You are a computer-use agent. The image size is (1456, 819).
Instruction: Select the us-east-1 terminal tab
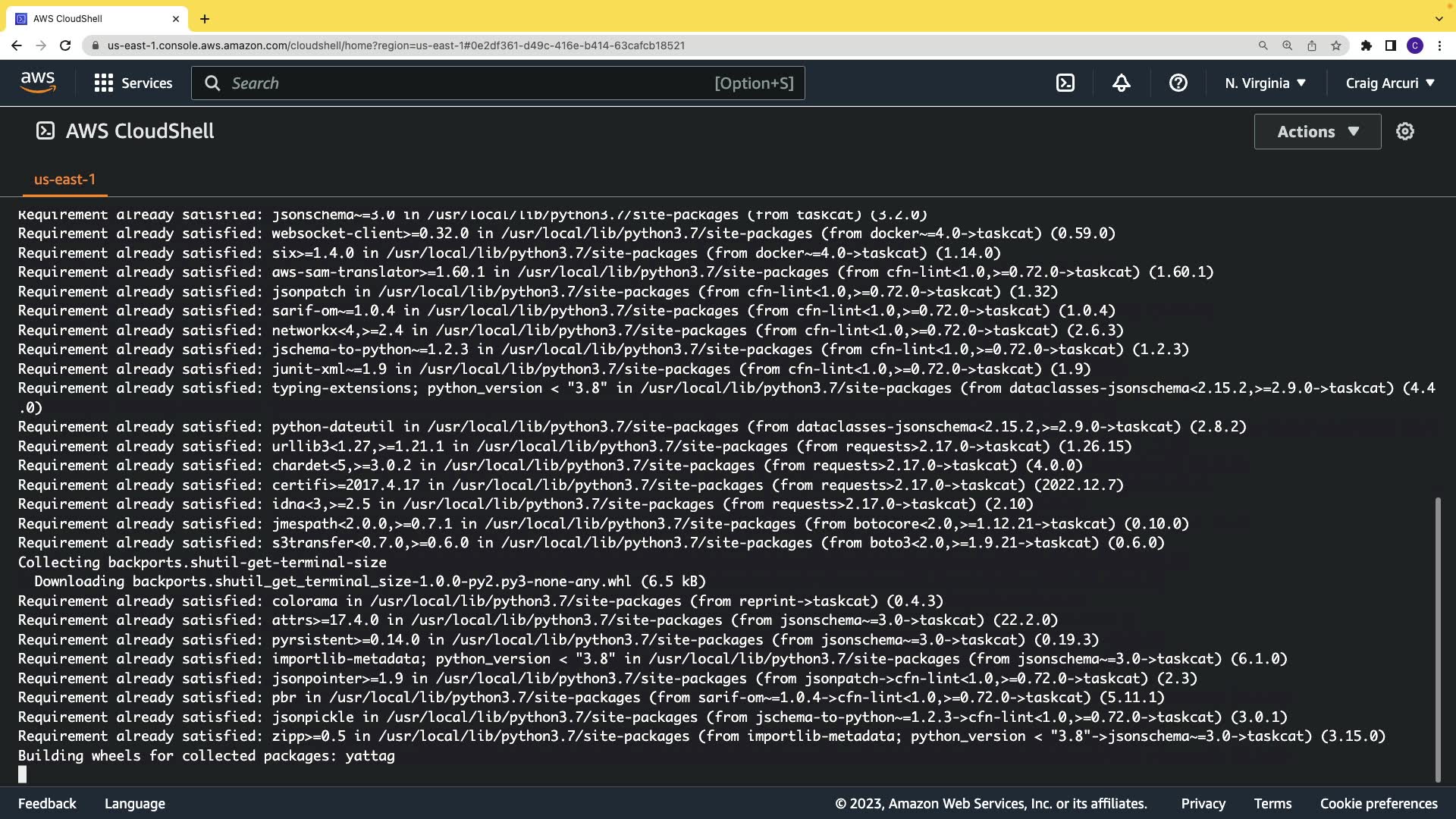coord(64,179)
